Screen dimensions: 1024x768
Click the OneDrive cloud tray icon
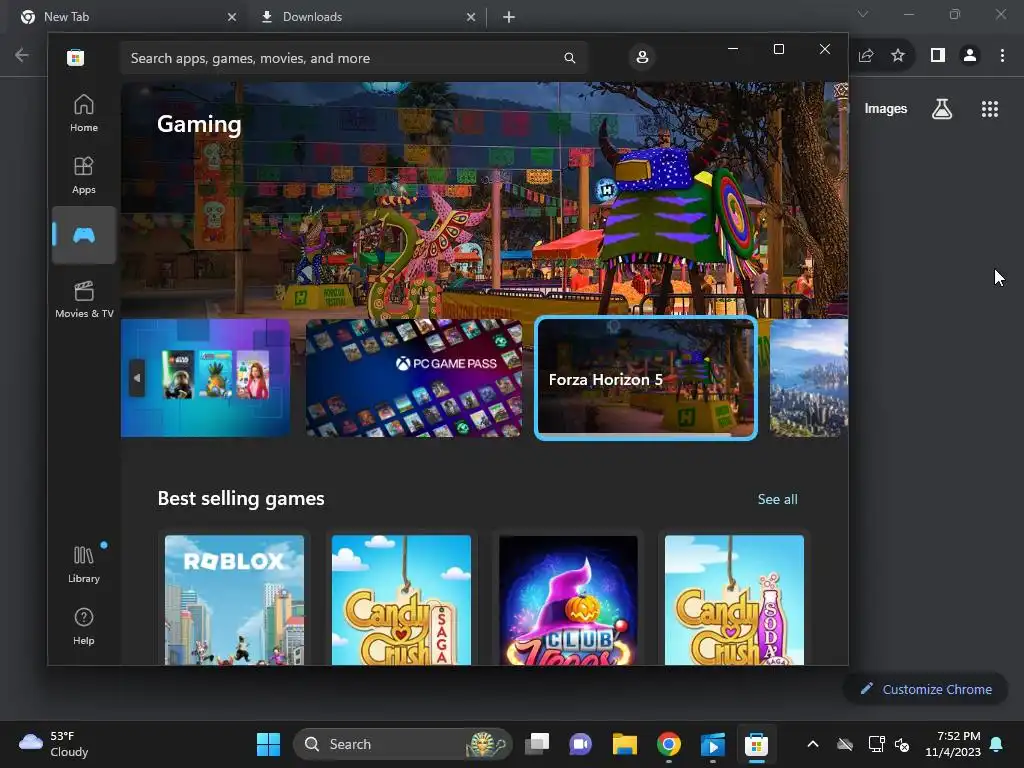click(x=845, y=744)
